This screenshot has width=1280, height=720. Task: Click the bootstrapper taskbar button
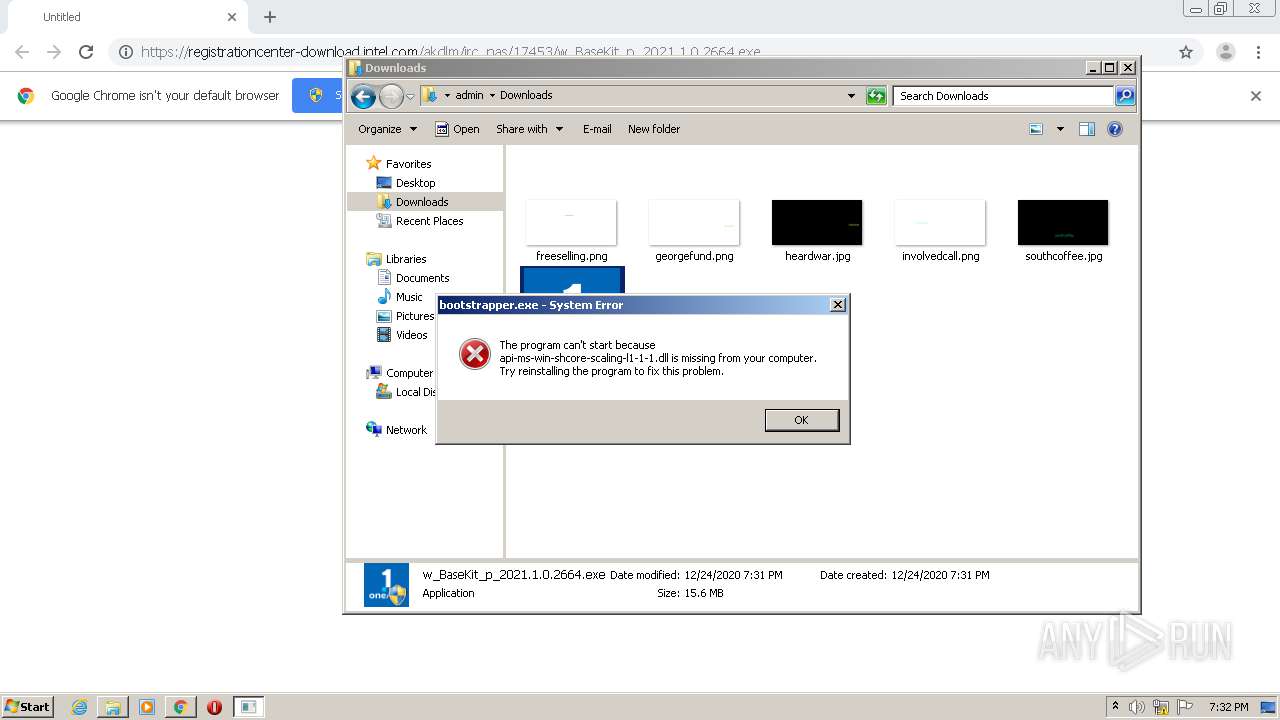(x=248, y=707)
